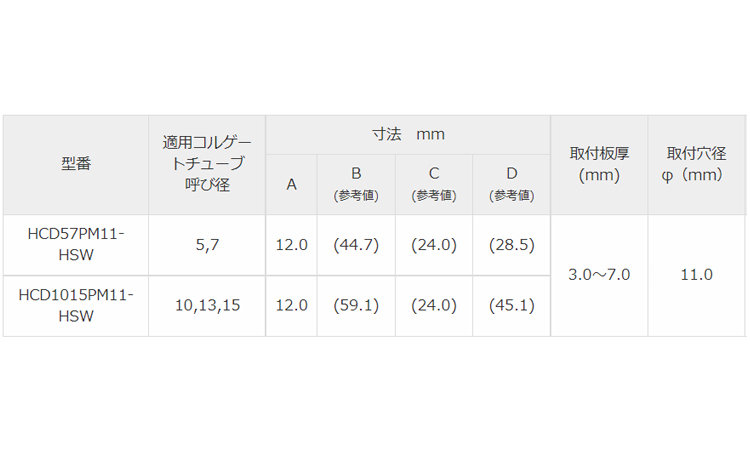Click the 取付穴径 φ (mm) header cell

coord(695,164)
